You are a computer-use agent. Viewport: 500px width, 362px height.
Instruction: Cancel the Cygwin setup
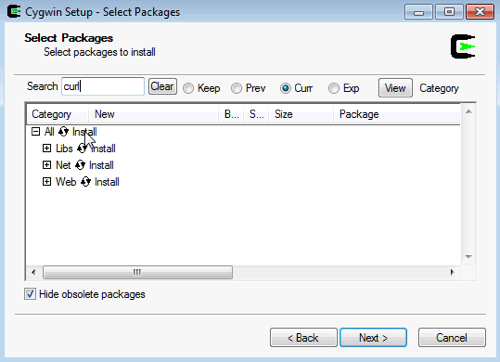click(452, 338)
